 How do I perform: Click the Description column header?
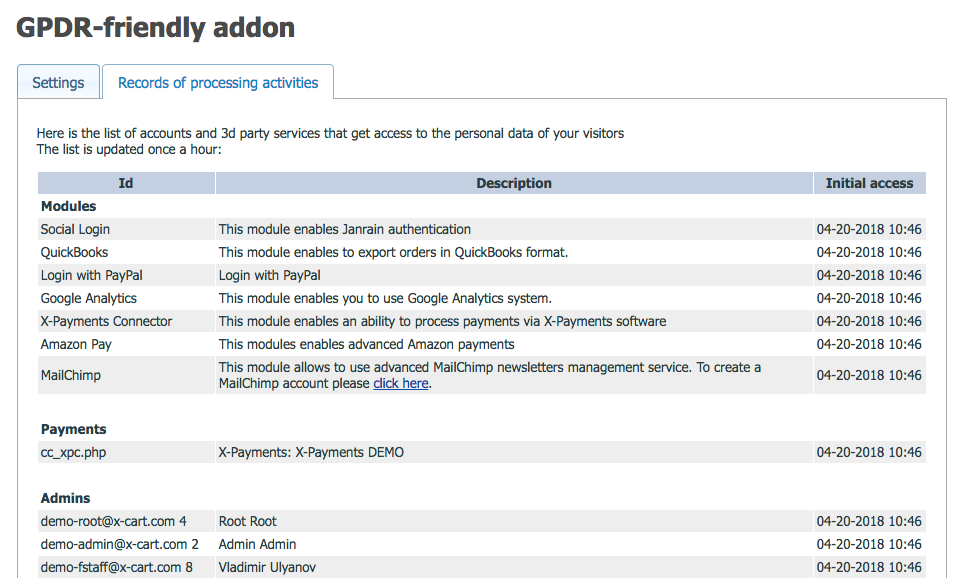pos(514,183)
